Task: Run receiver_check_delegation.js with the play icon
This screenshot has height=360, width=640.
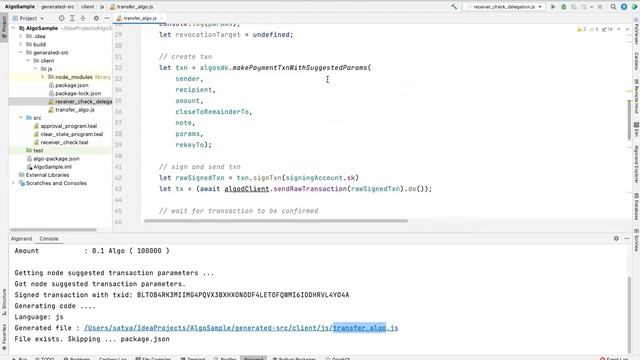Action: coord(553,7)
